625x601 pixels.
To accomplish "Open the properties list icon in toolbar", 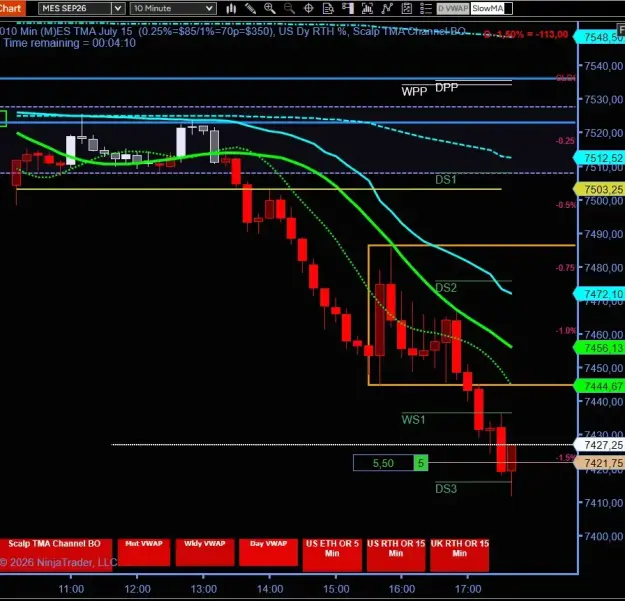I will (426, 8).
